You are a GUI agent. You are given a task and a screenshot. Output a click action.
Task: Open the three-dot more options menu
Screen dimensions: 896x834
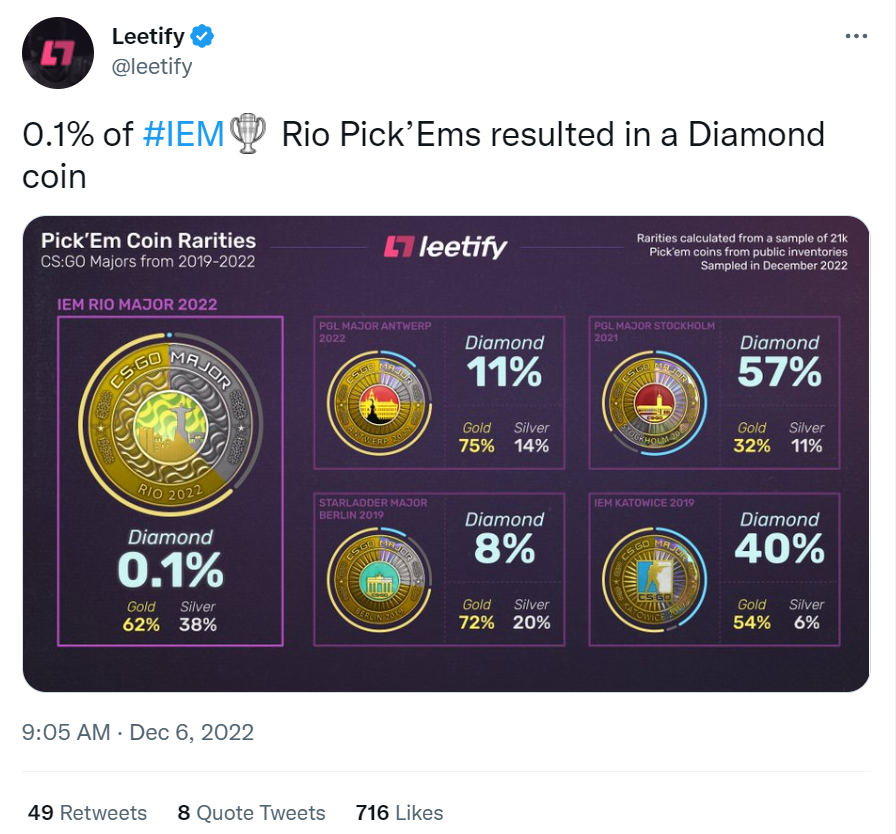point(856,36)
